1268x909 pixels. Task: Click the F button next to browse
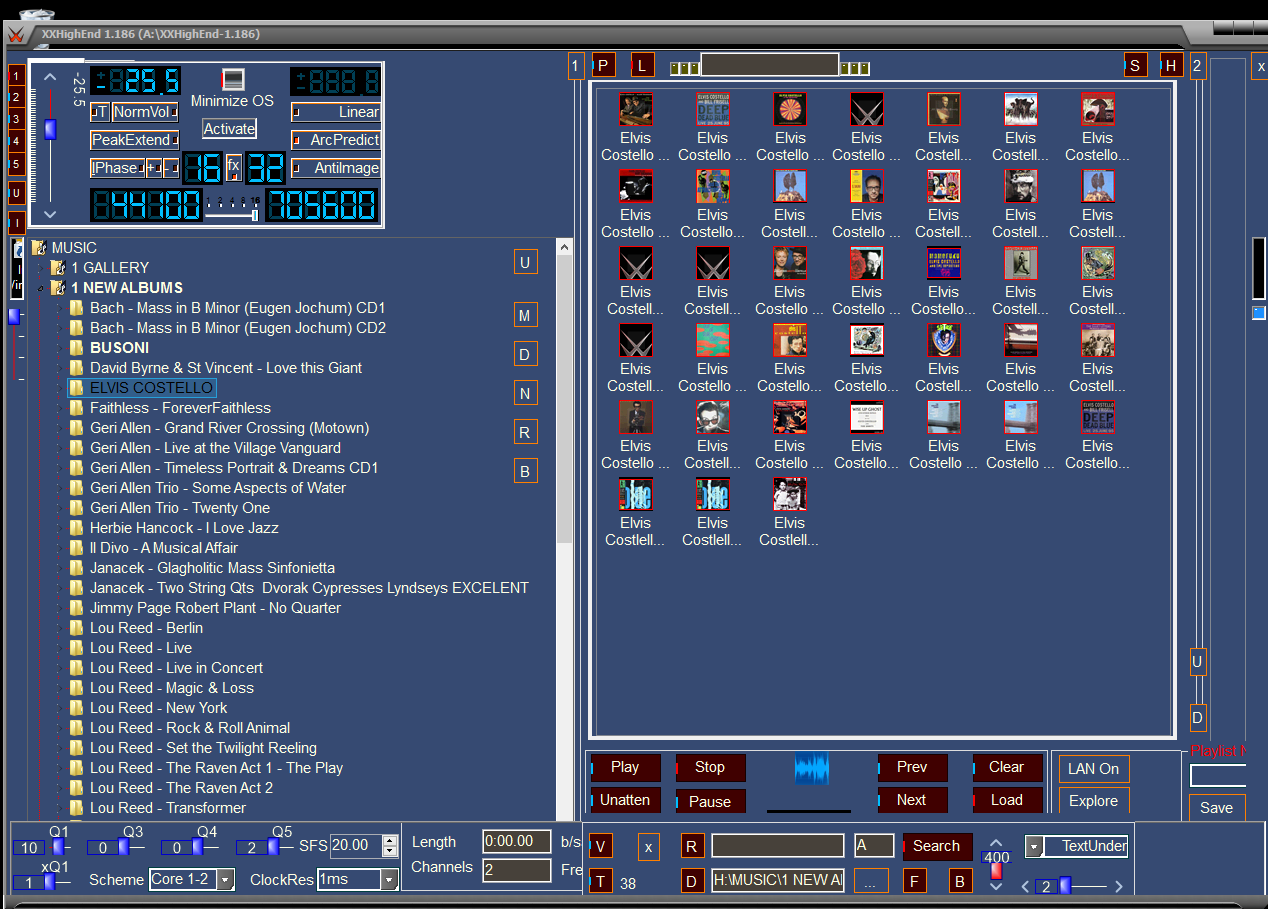tap(914, 881)
